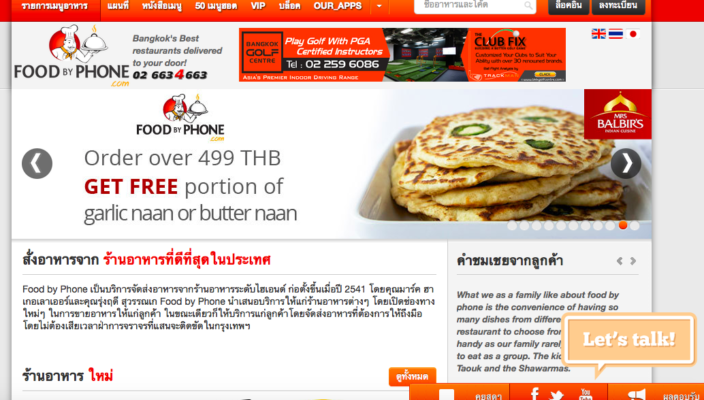Switch language using the UK flag icon

tap(598, 34)
